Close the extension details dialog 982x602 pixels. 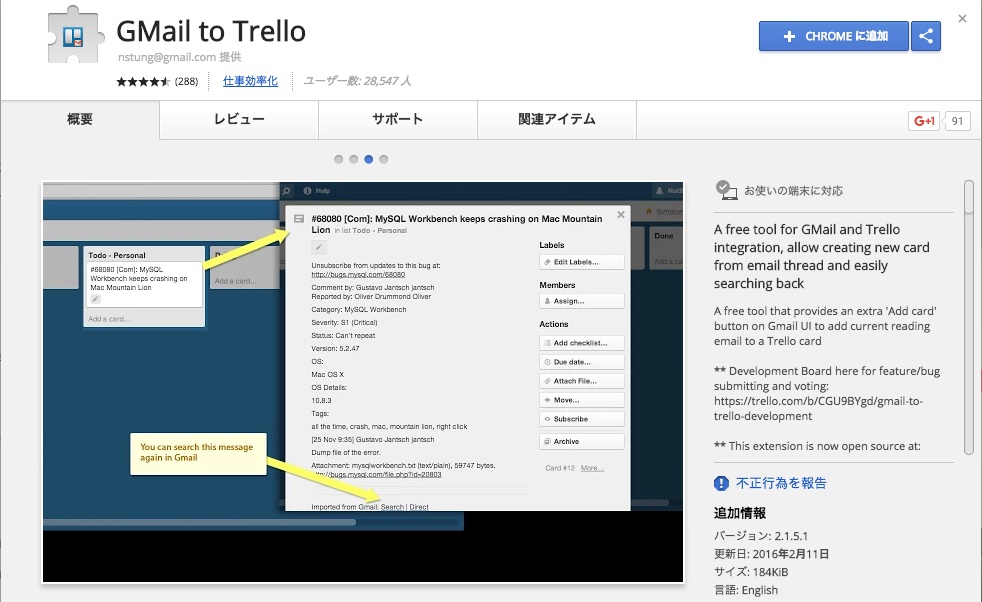click(962, 19)
